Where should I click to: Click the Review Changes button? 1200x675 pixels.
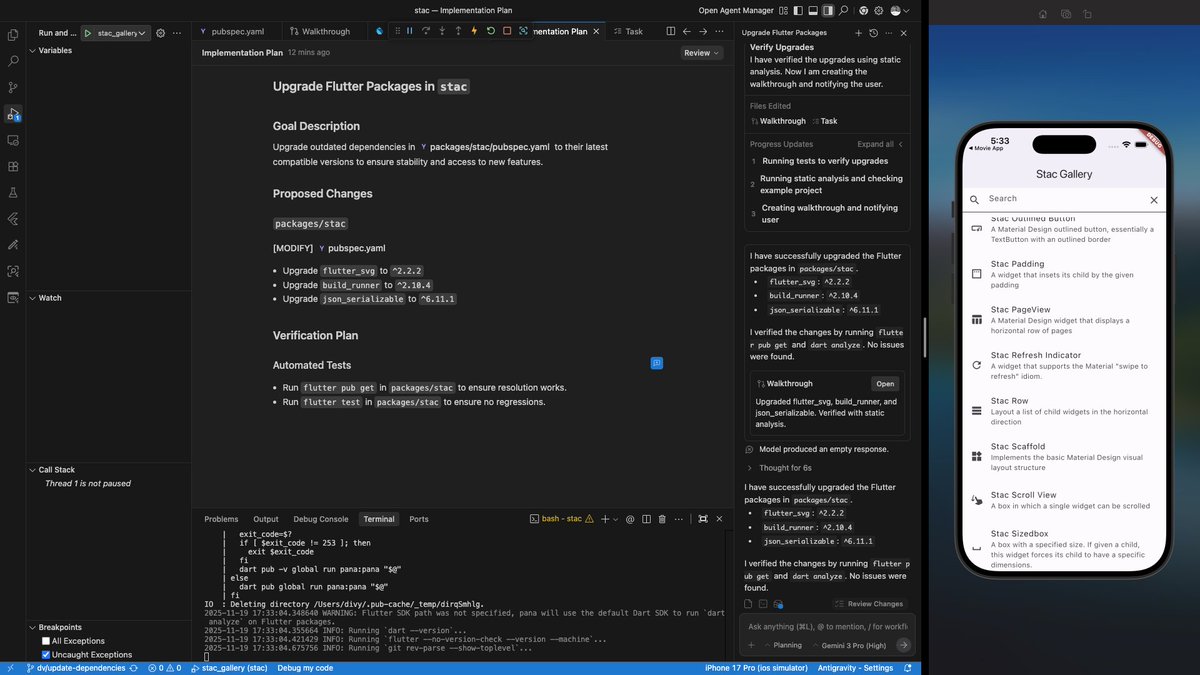click(868, 604)
